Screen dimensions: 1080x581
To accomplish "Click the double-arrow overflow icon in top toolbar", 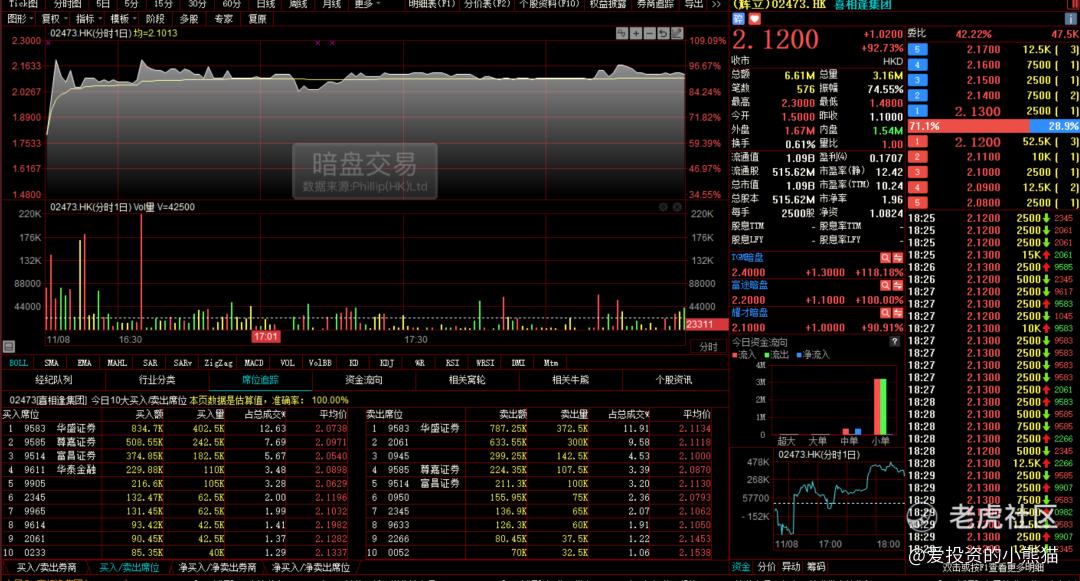I will click(x=716, y=4).
